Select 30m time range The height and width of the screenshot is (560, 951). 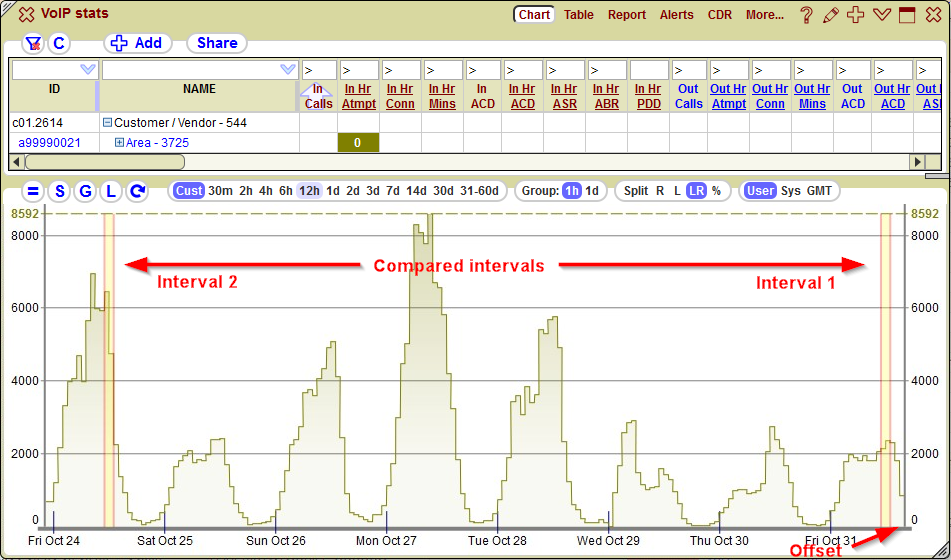pyautogui.click(x=220, y=191)
